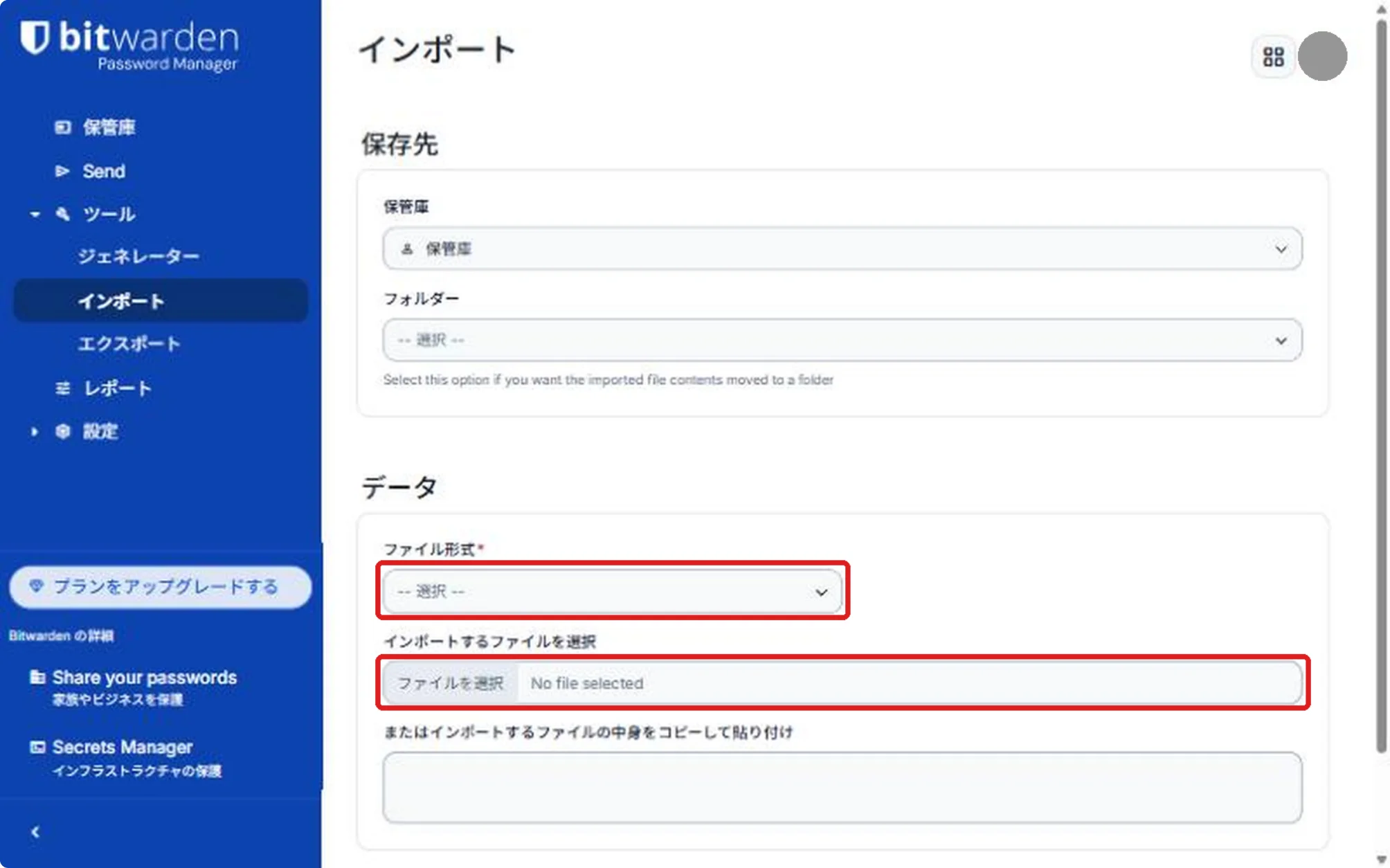Open ジェネレーター under tools

coord(138,257)
